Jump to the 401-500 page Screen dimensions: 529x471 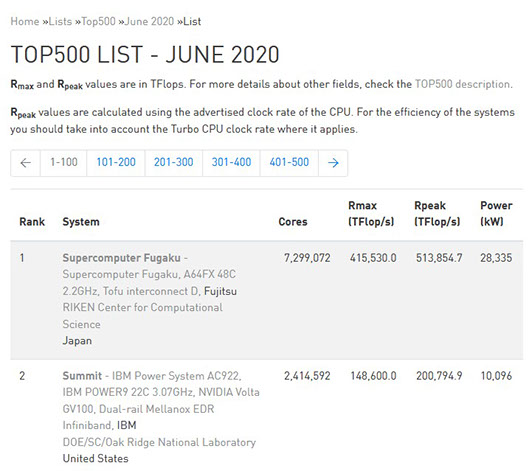(x=289, y=163)
